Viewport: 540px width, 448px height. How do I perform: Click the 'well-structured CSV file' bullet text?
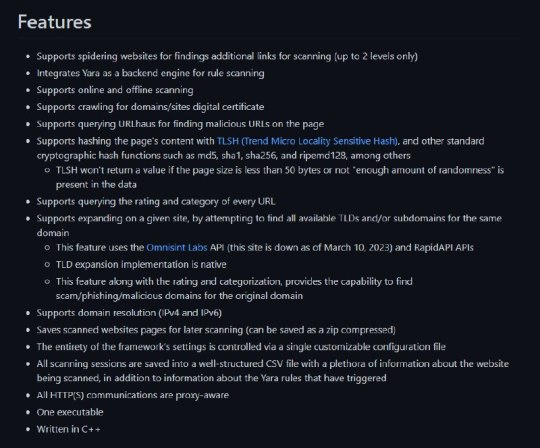[272, 371]
